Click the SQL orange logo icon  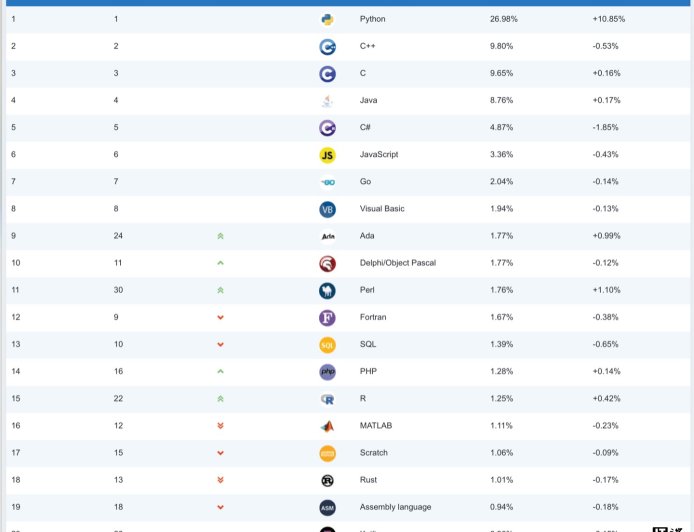[x=327, y=345]
